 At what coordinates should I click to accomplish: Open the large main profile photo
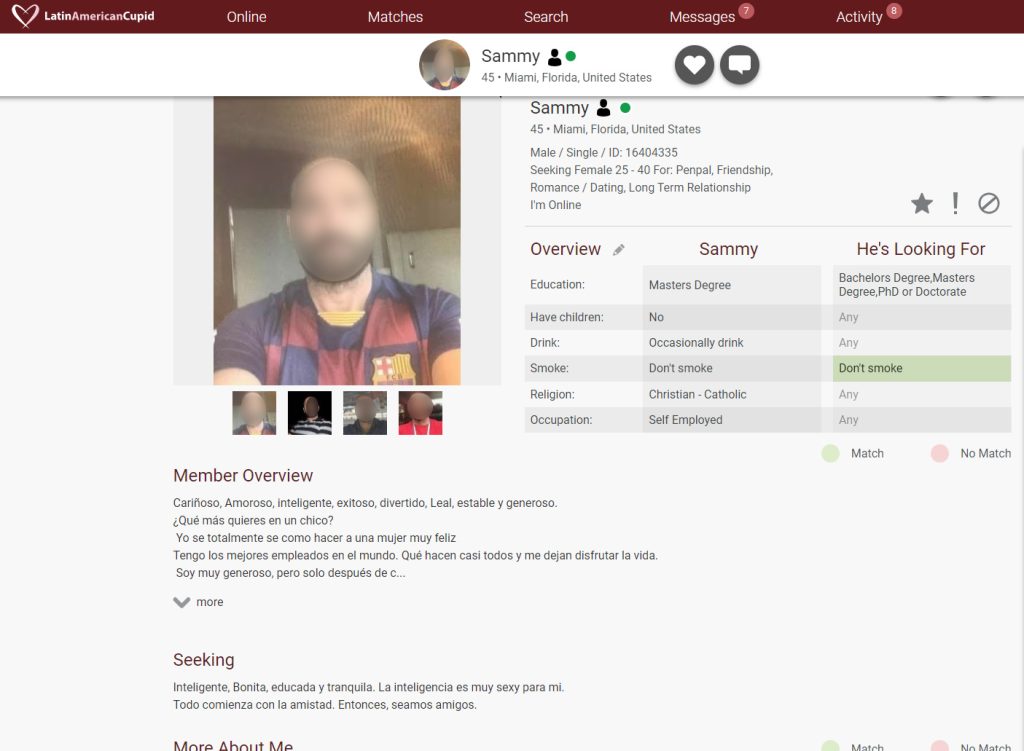tap(337, 240)
